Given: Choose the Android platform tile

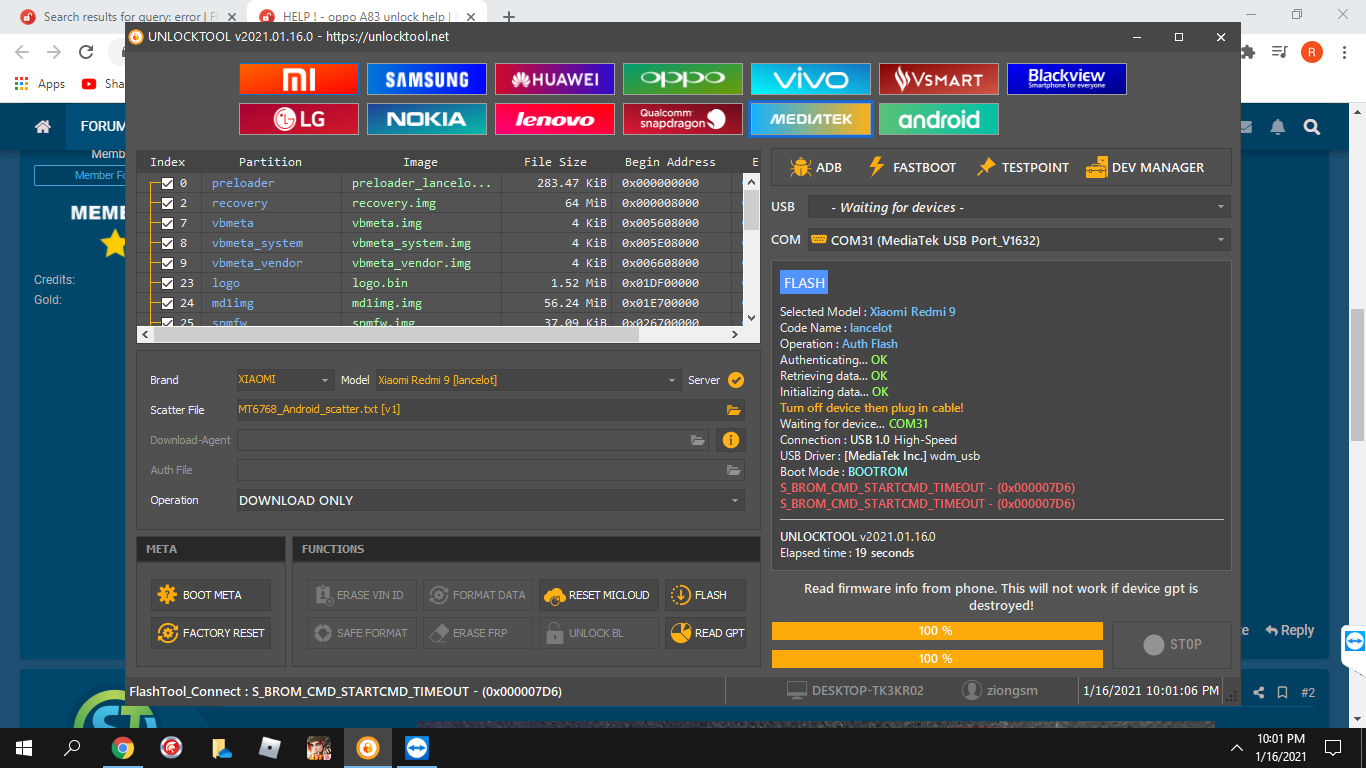Looking at the screenshot, I should (x=938, y=119).
